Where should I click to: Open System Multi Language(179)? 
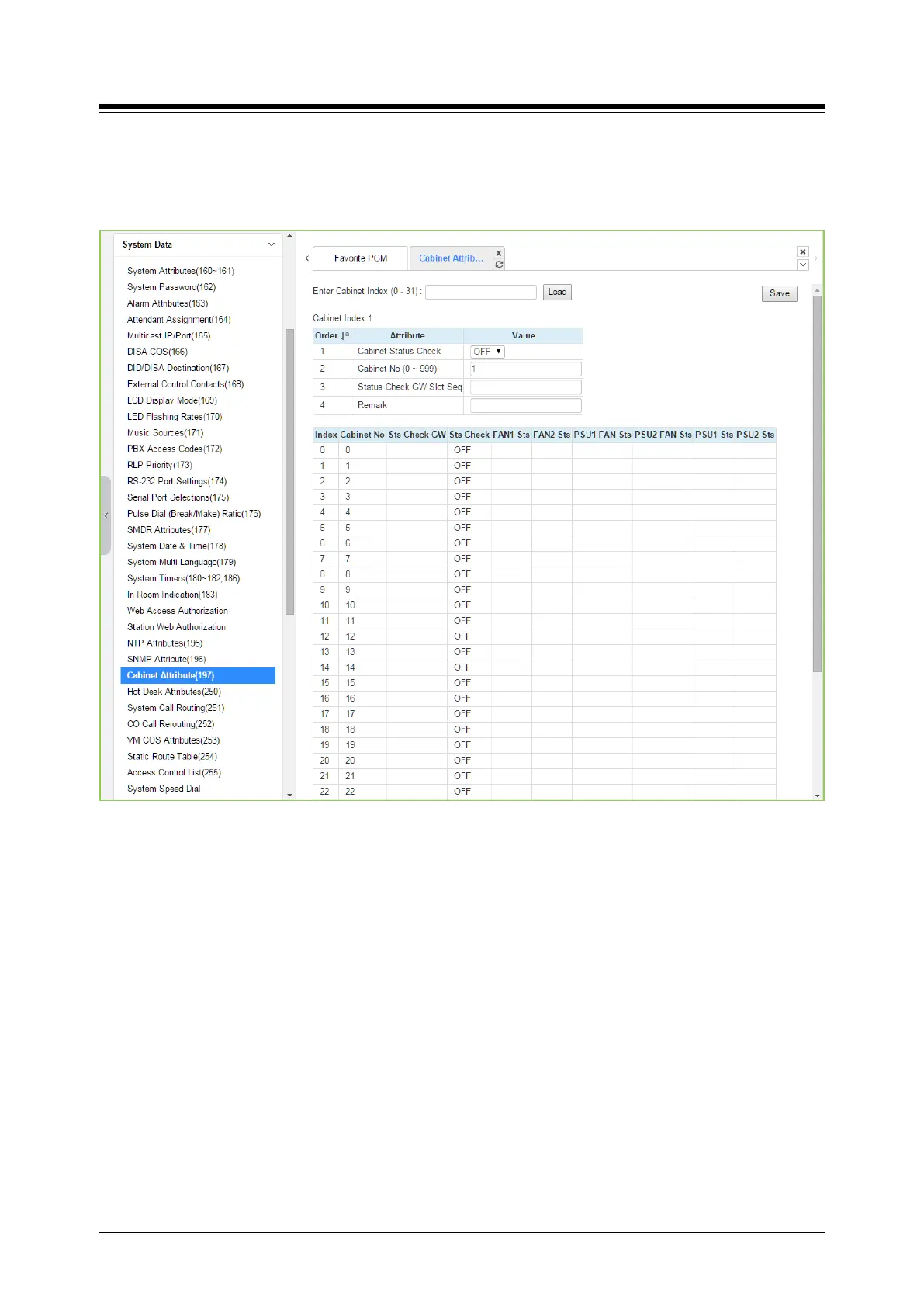coord(182,563)
